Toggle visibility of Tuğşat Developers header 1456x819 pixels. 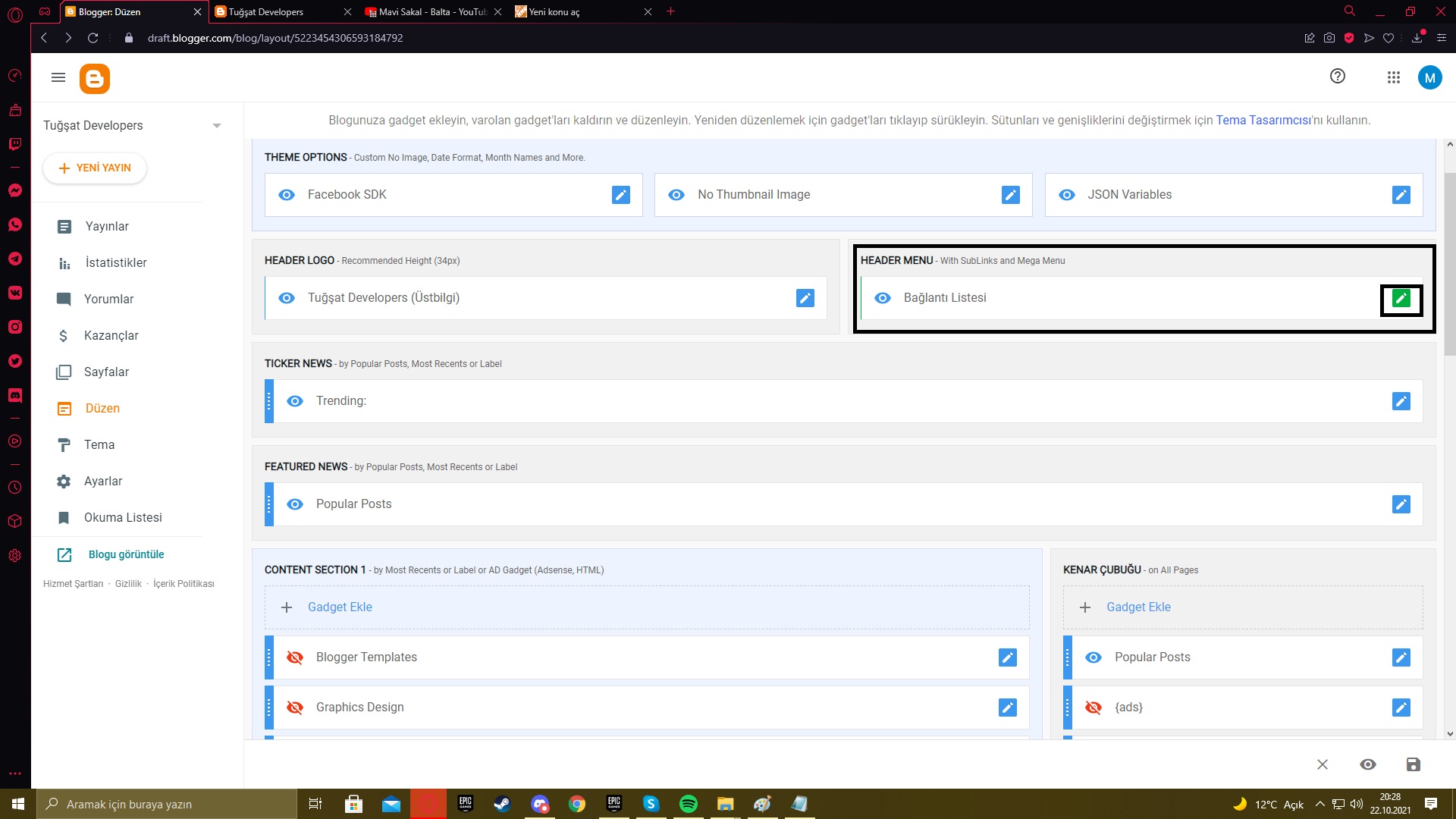(287, 298)
